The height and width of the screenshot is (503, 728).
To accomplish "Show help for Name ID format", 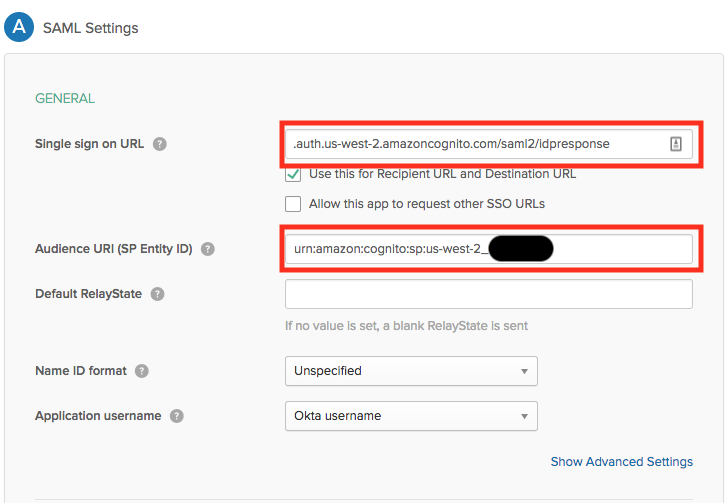I will point(142,371).
